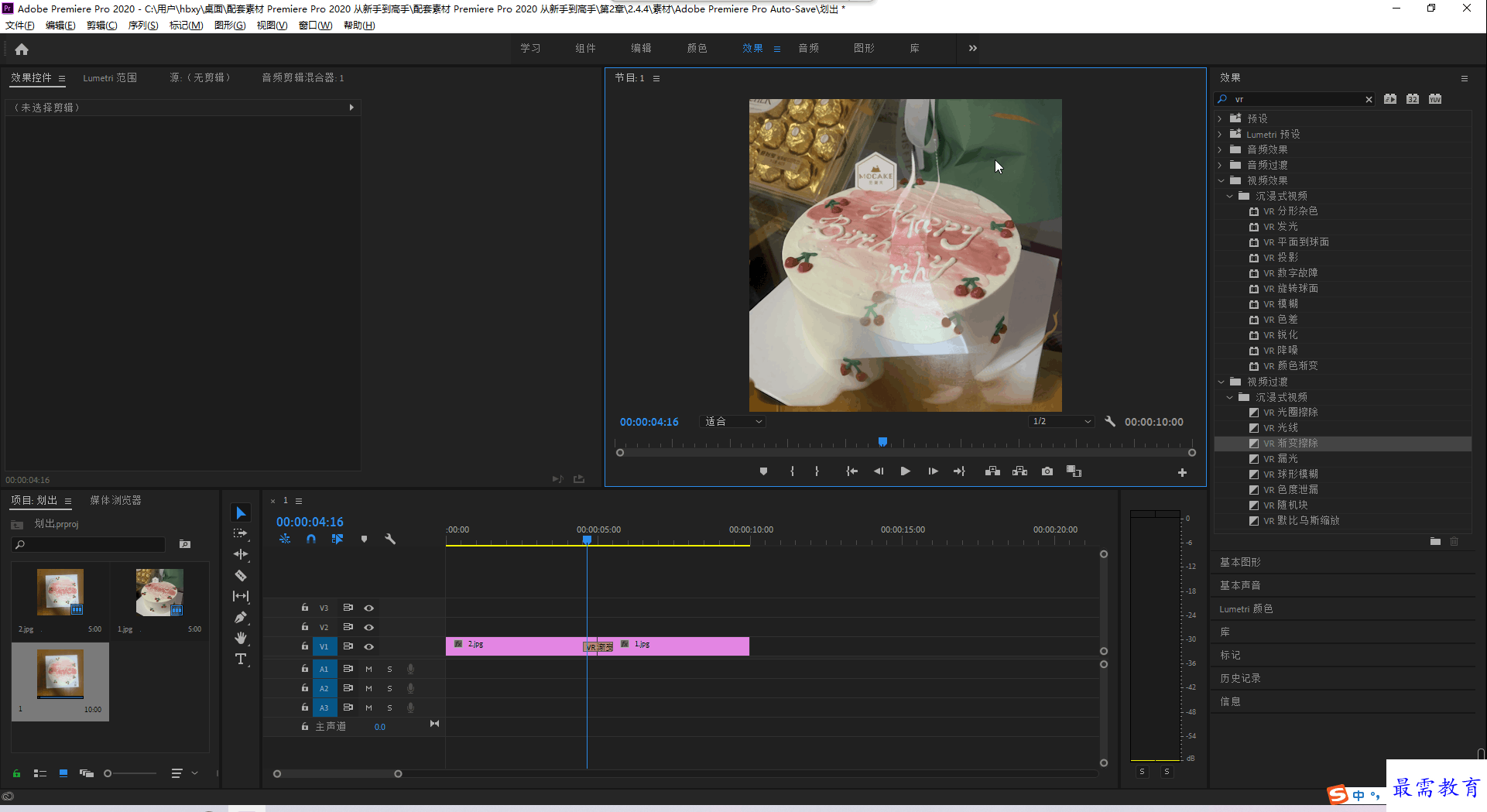
Task: Expand the 预设 folder
Action: click(x=1220, y=118)
